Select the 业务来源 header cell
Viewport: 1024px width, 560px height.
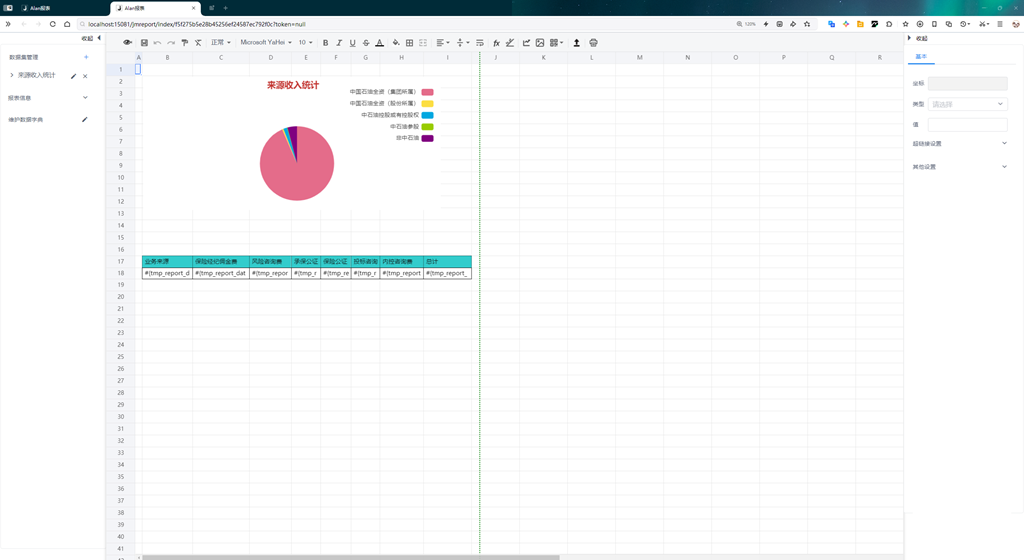pyautogui.click(x=167, y=261)
